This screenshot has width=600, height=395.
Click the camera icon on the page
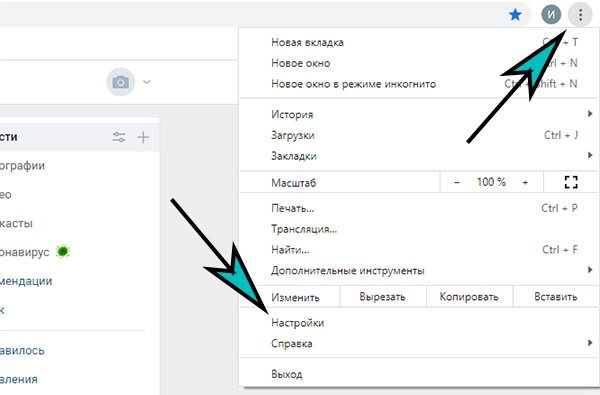click(x=121, y=82)
